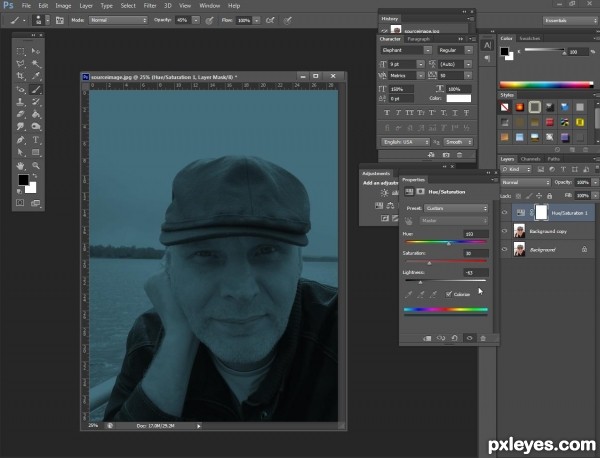The height and width of the screenshot is (458, 600).
Task: Toggle Faux Bold in the Character panel
Action: (x=387, y=113)
